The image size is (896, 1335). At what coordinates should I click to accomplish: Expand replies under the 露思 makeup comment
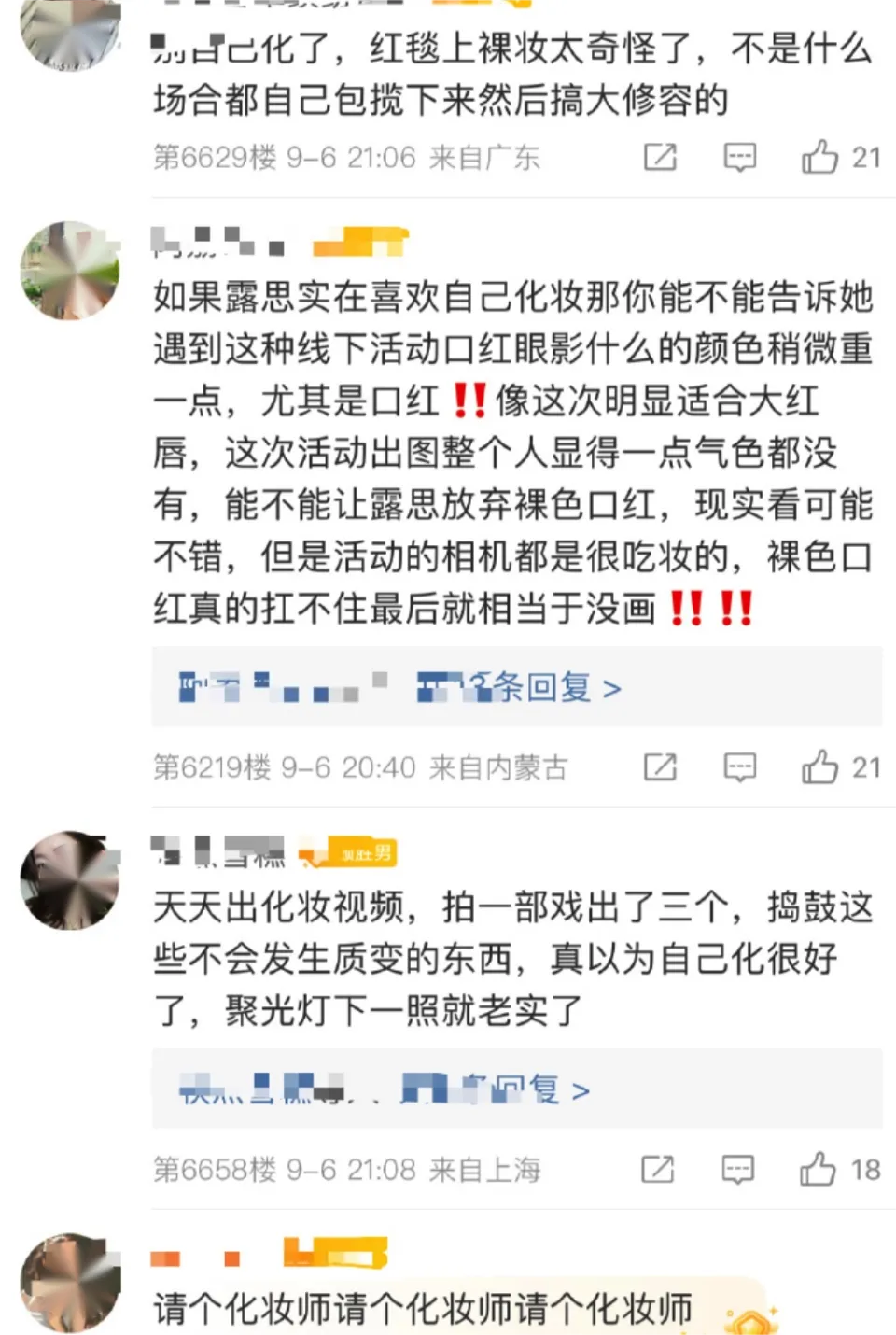point(517,687)
